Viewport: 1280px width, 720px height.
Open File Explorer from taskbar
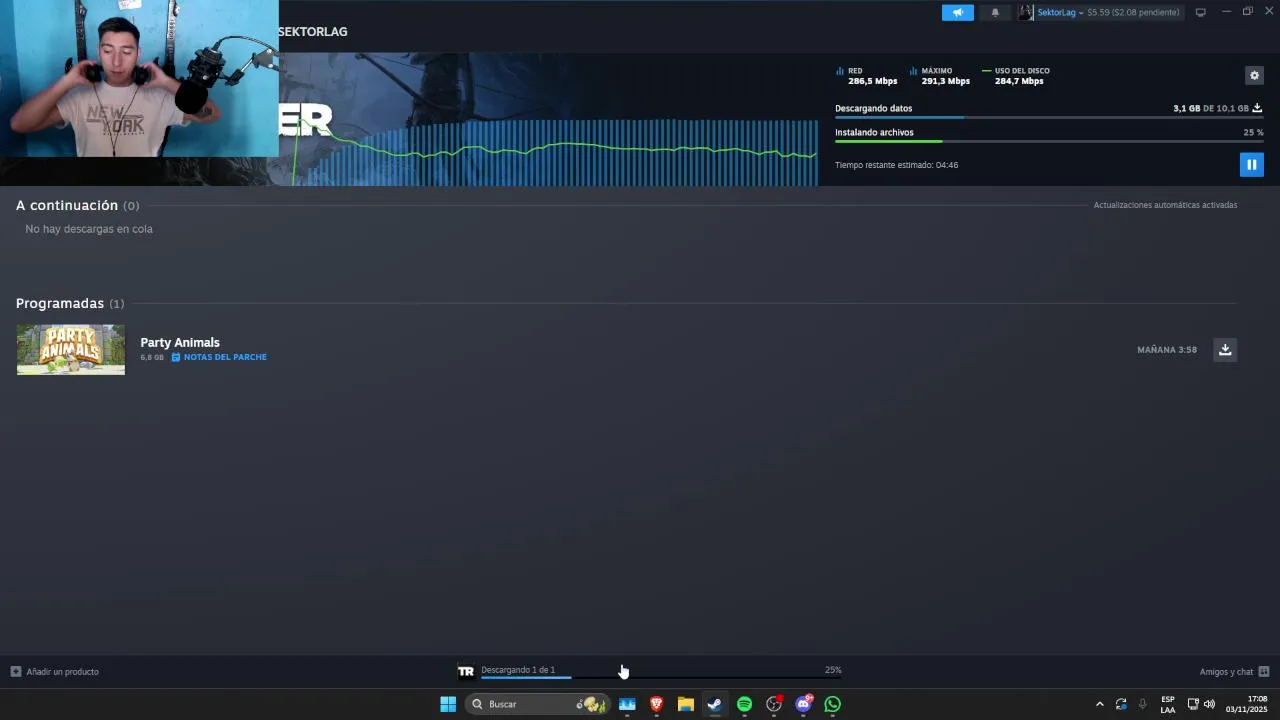point(685,704)
